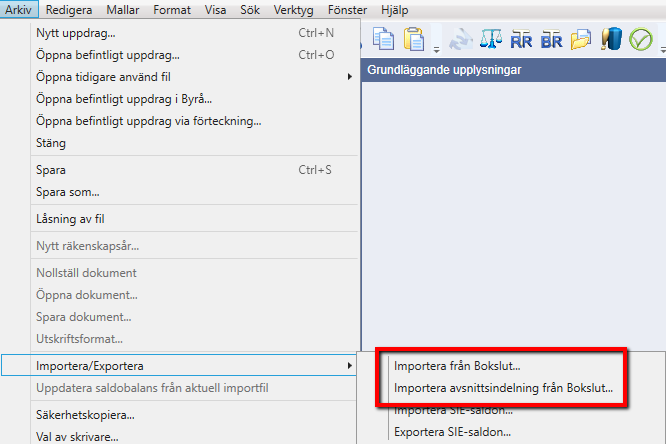
Task: Choose Öppna befintligt uppdrag i Byrå...
Action: 195,99
